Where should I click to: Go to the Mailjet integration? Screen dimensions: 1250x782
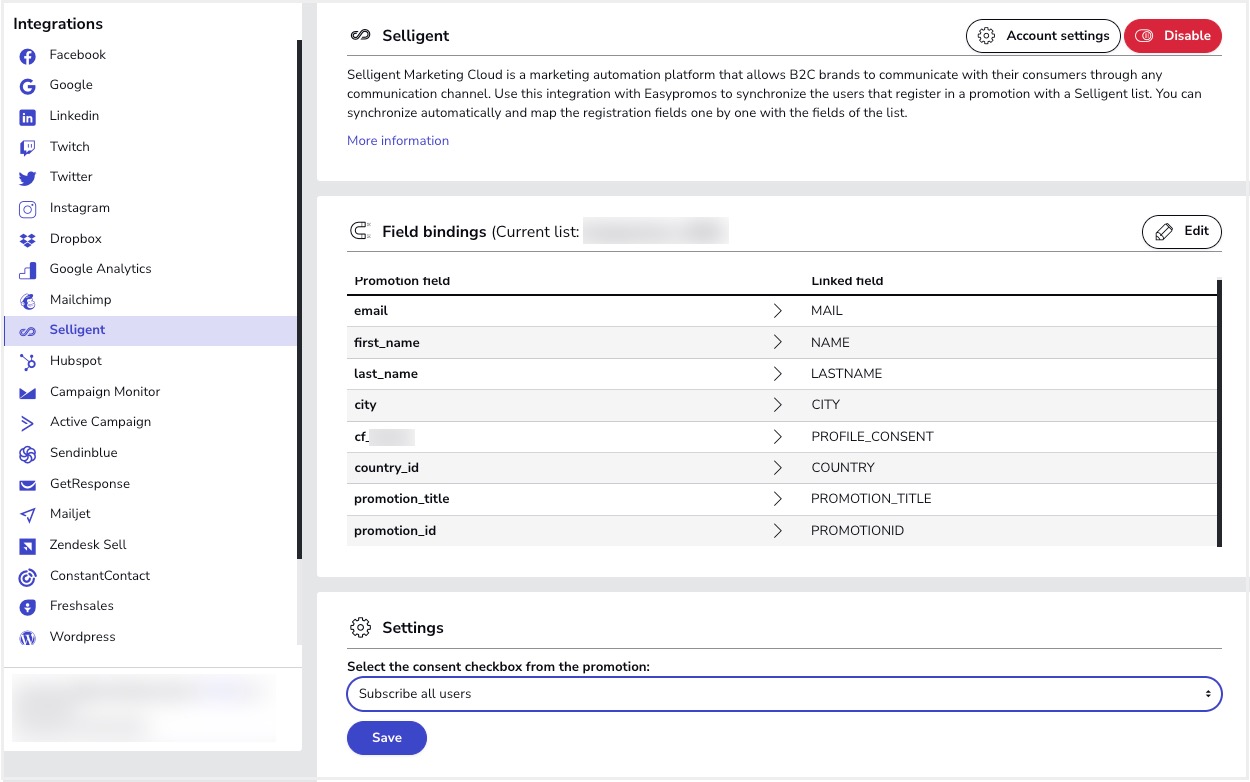pos(70,514)
